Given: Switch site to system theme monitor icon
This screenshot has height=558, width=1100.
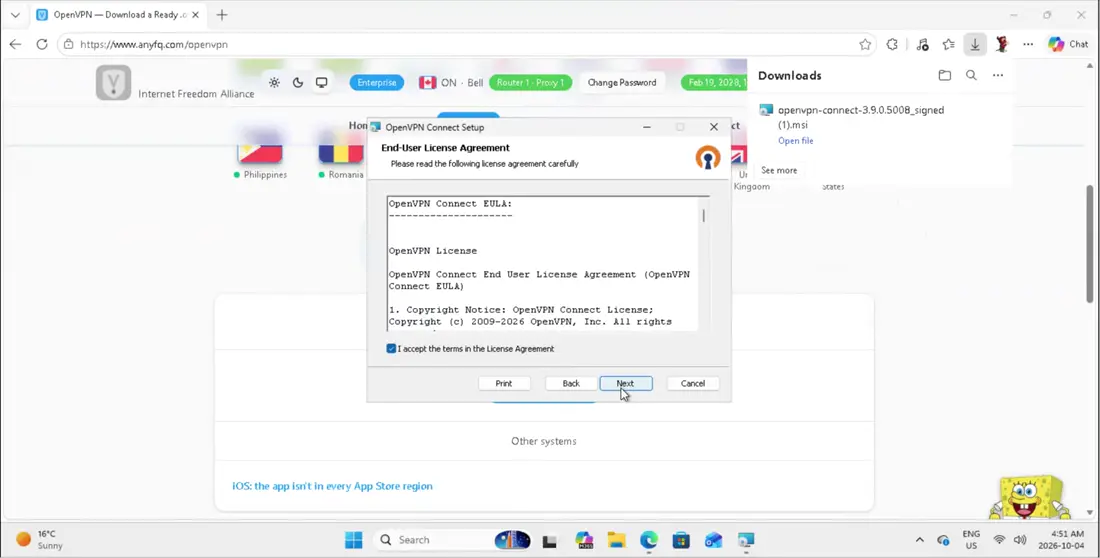Looking at the screenshot, I should click(321, 83).
